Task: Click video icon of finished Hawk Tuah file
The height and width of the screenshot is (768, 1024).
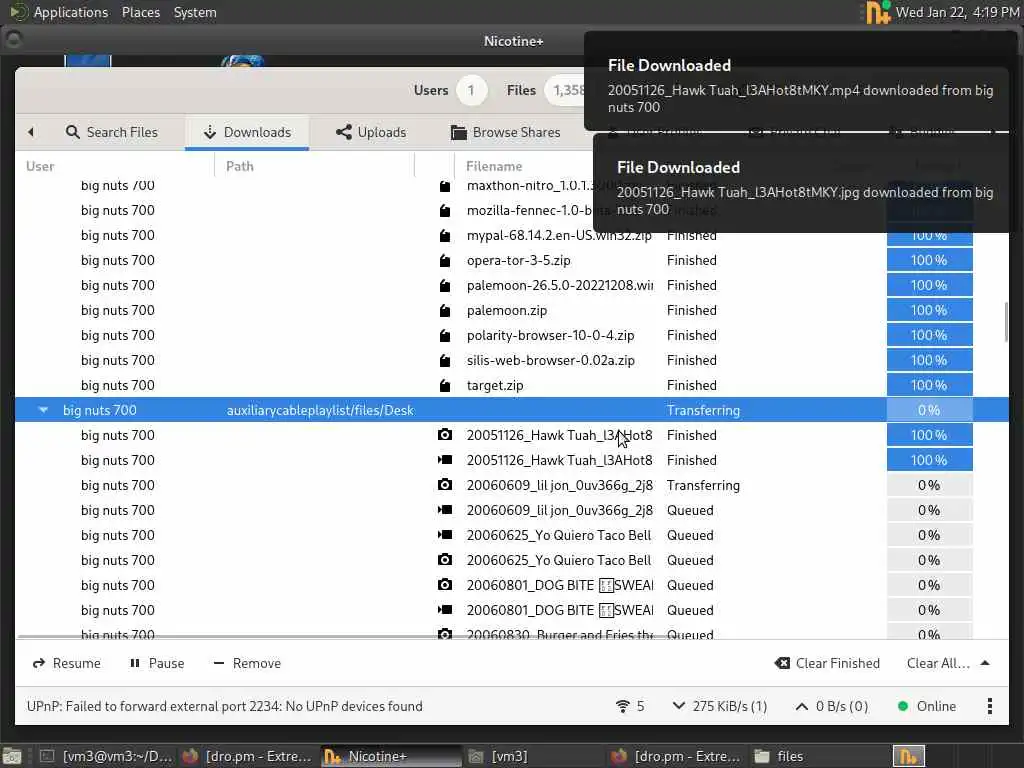Action: (x=445, y=460)
